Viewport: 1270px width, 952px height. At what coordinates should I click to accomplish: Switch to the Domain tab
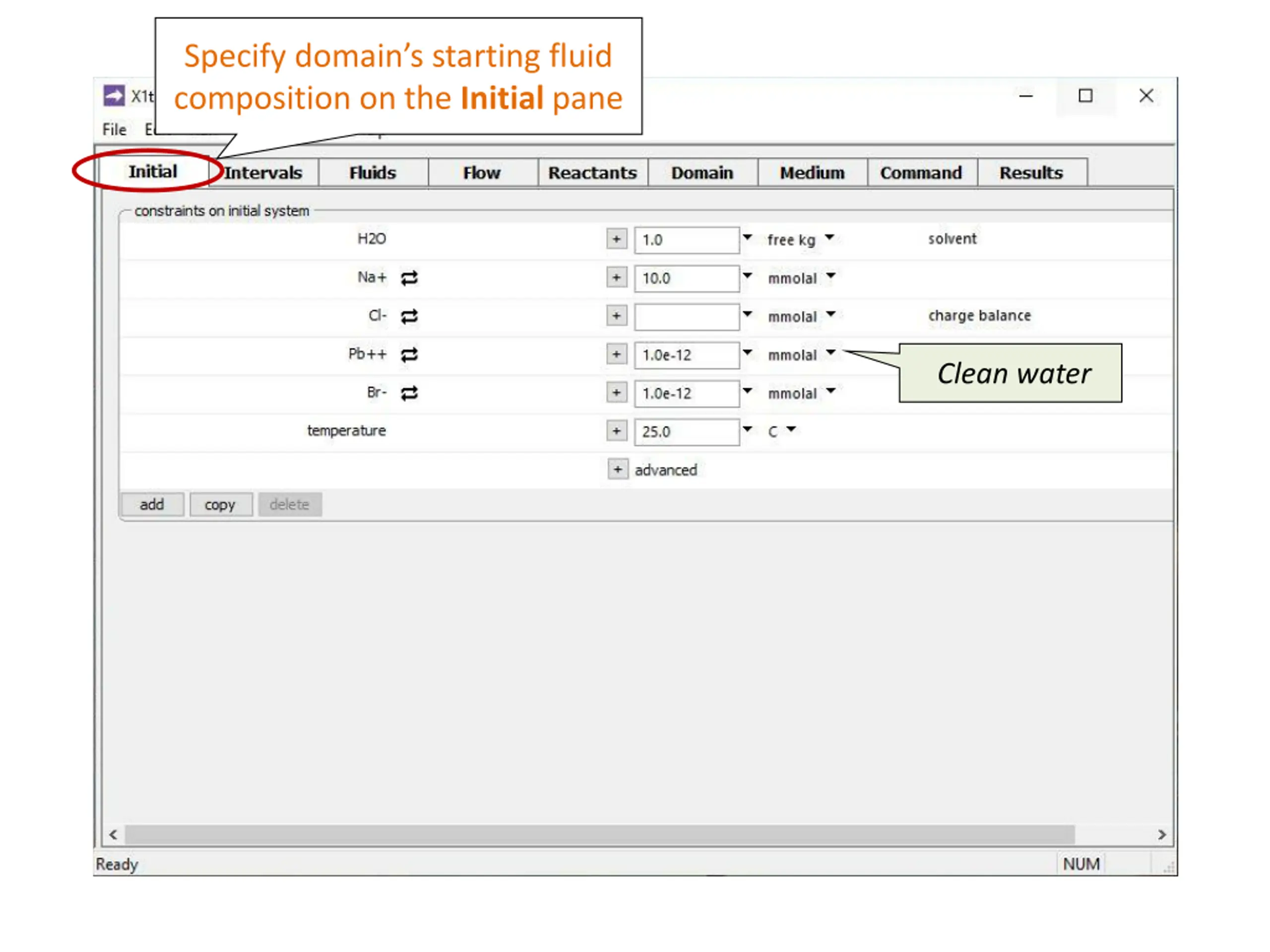pyautogui.click(x=703, y=173)
